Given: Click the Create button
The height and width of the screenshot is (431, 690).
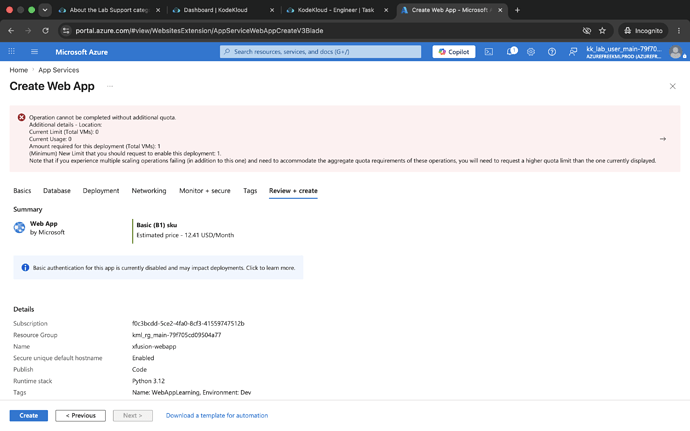Looking at the screenshot, I should (x=29, y=415).
